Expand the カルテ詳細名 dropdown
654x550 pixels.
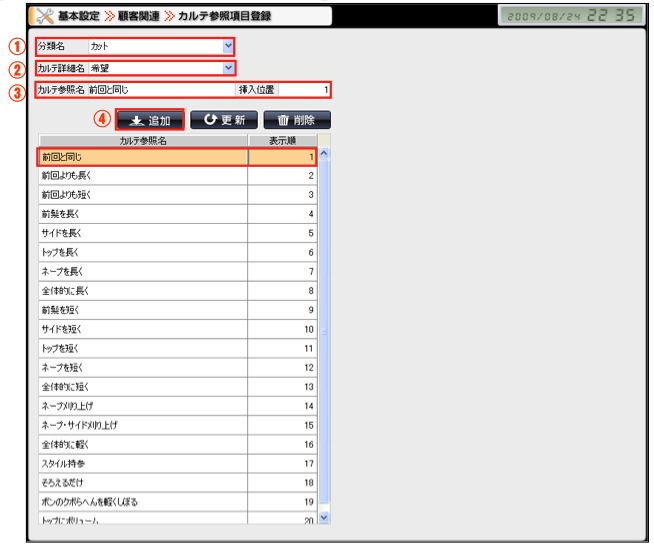click(228, 68)
